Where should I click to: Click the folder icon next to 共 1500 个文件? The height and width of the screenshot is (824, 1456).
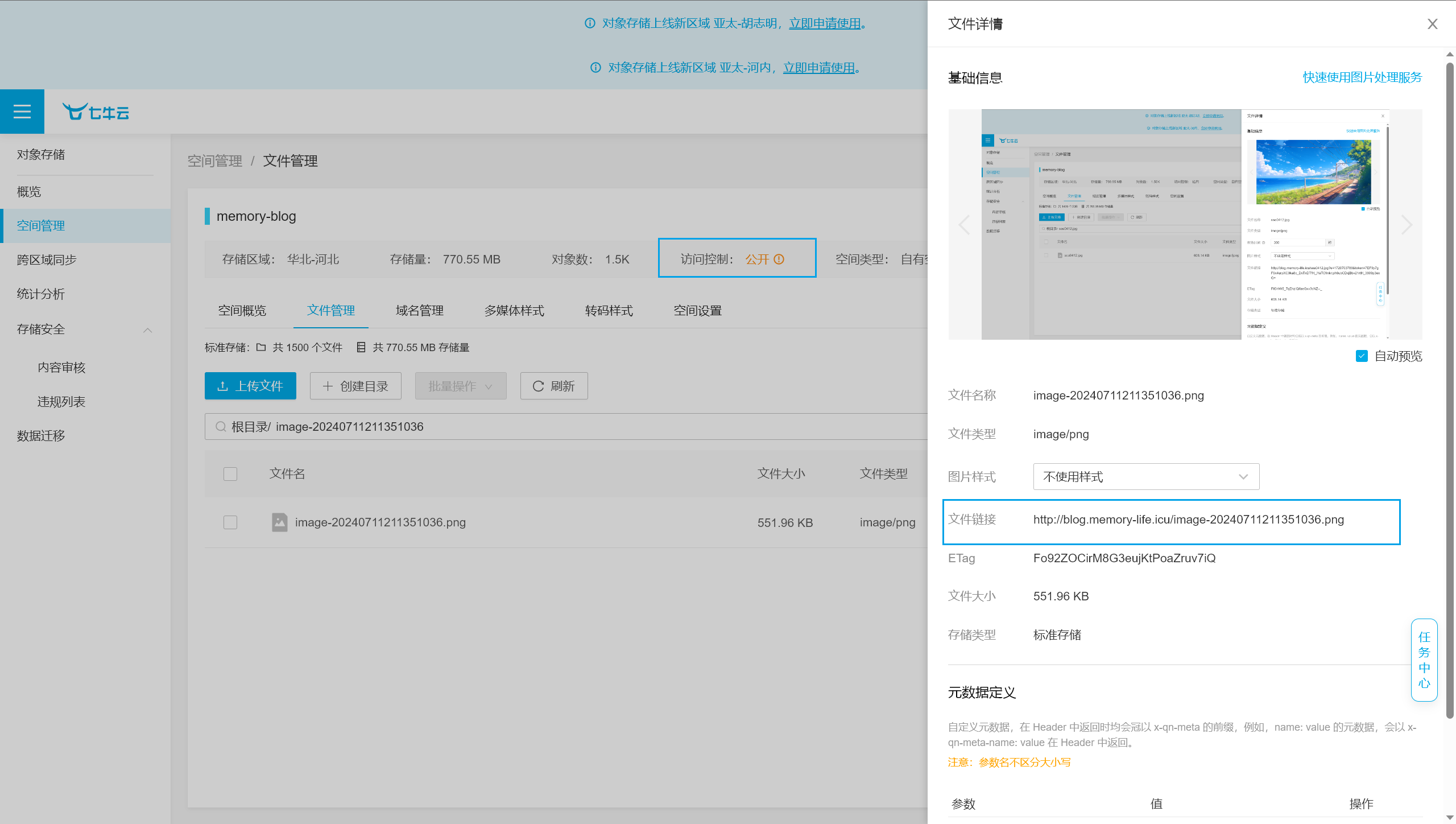tap(261, 347)
